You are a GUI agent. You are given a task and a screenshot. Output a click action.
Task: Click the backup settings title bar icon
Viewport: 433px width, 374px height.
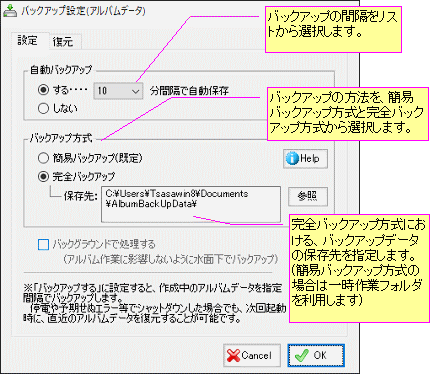(x=10, y=10)
